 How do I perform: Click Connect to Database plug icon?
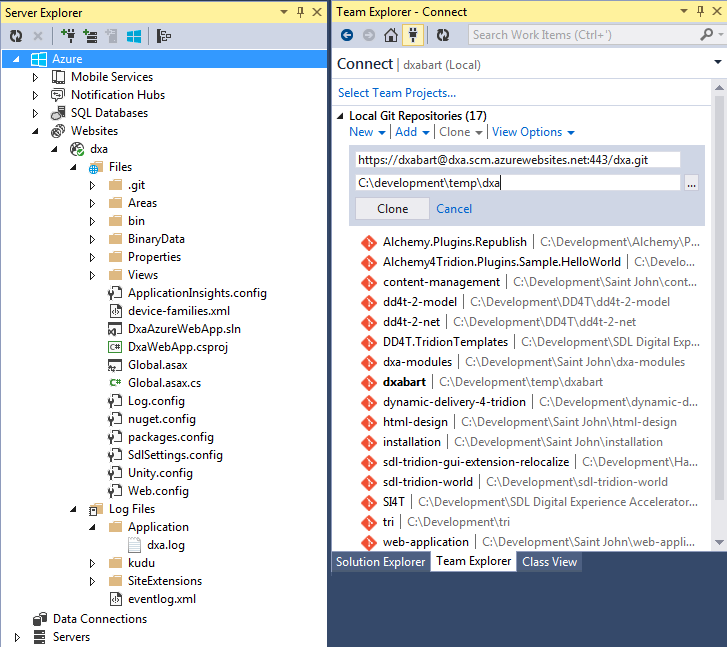click(69, 36)
